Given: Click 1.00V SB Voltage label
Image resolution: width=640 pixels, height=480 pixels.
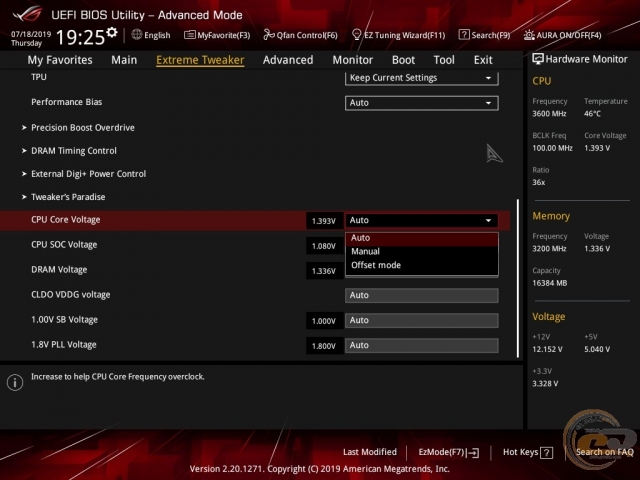Looking at the screenshot, I should click(x=64, y=320).
